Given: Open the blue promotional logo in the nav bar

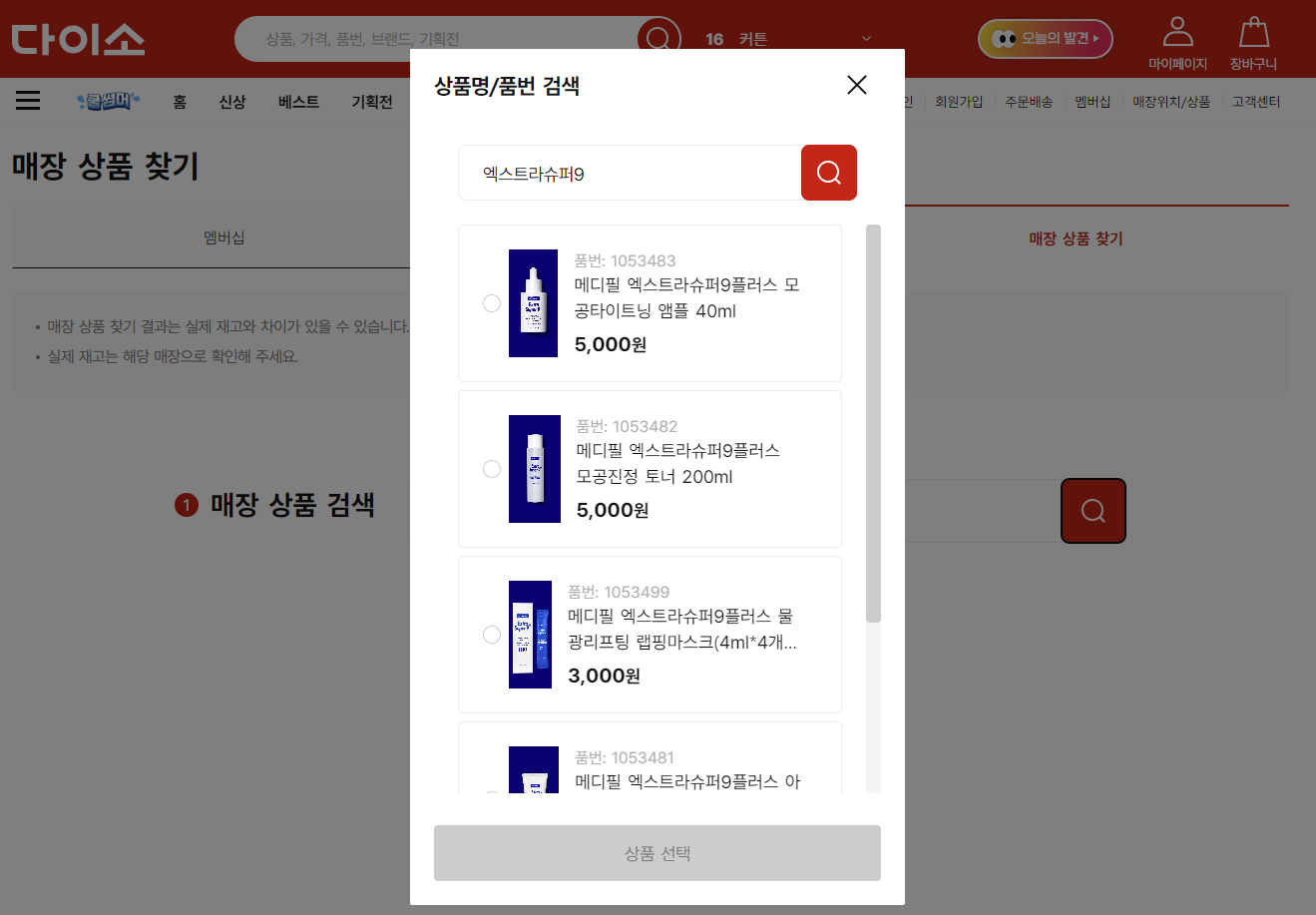Looking at the screenshot, I should click(x=108, y=101).
